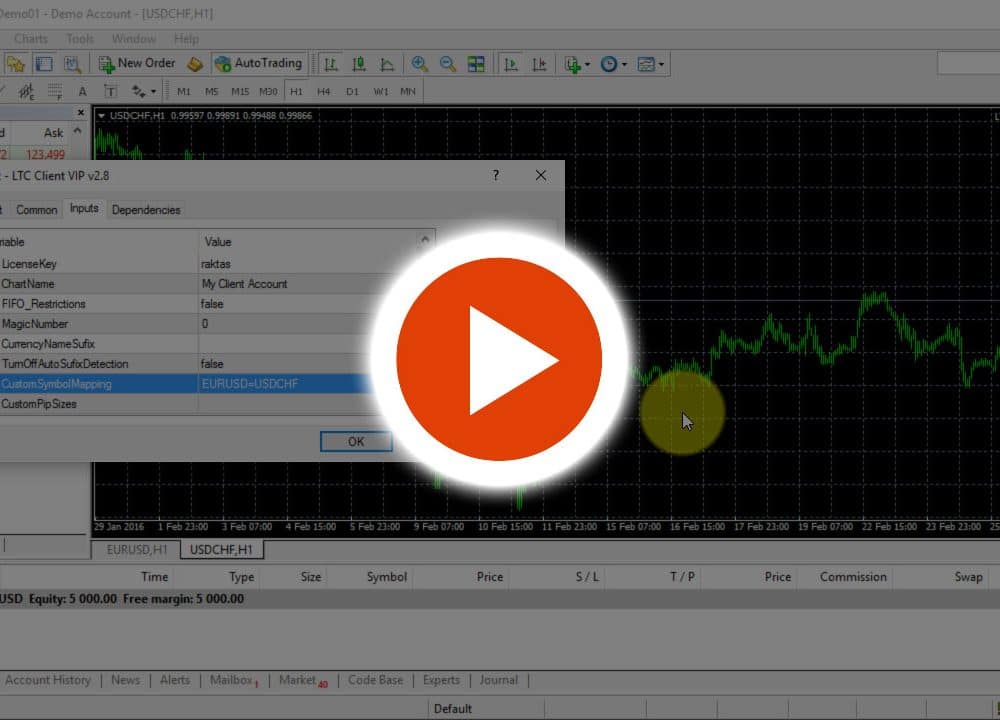Image resolution: width=1000 pixels, height=720 pixels.
Task: Open the Arrows drawing tool dropdown
Action: pos(143,91)
